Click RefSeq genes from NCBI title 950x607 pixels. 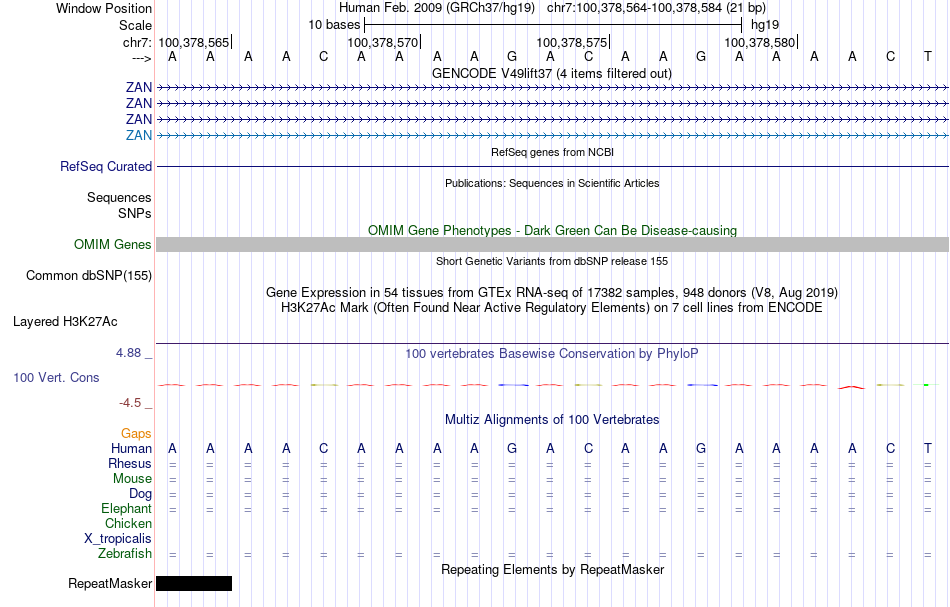(x=552, y=152)
